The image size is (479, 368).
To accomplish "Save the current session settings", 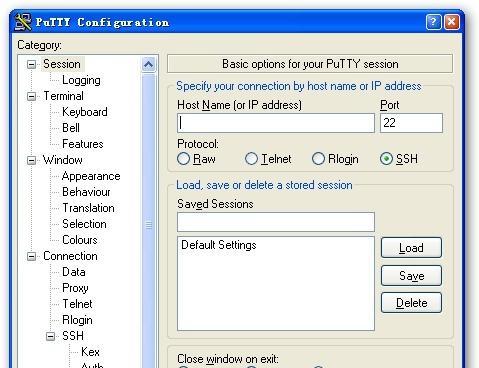I will point(411,276).
